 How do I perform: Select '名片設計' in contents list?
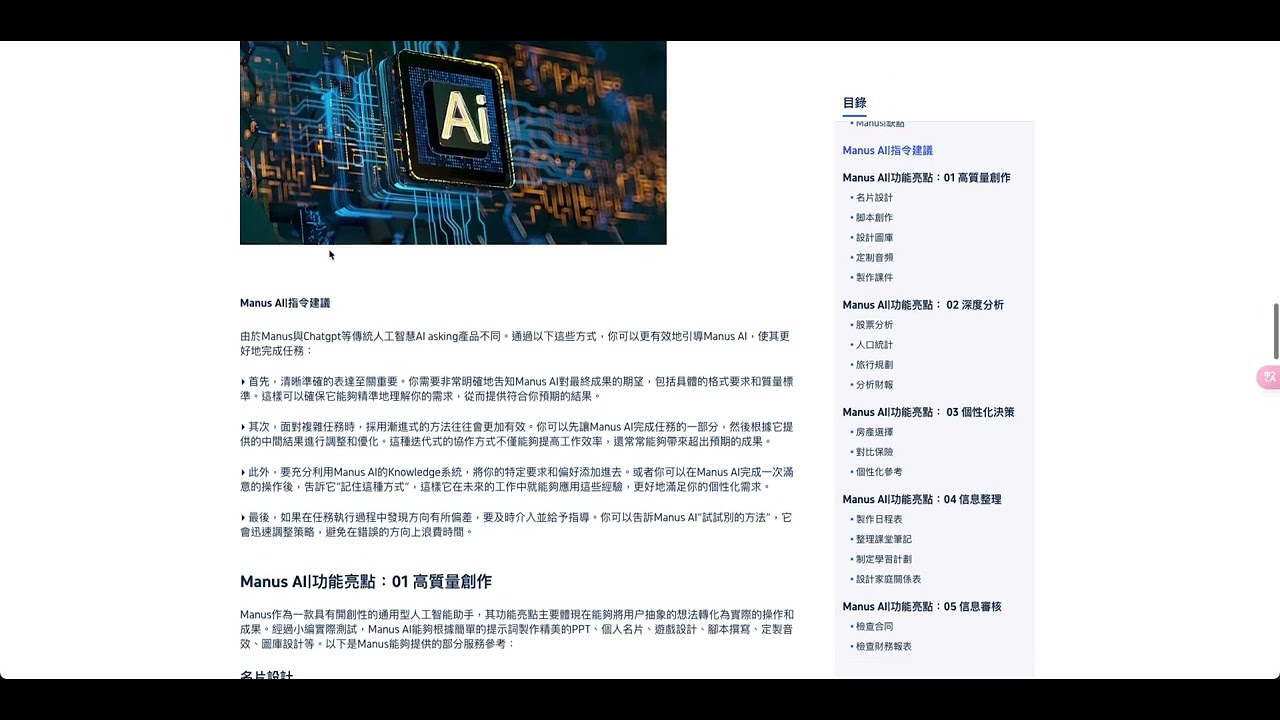[x=874, y=198]
